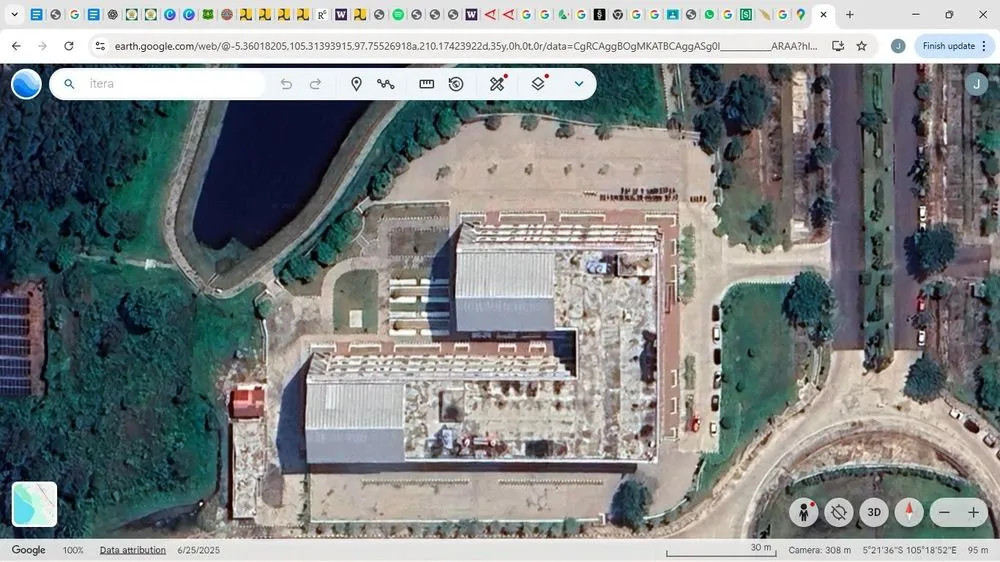Open the satellite-style tools icon in toolbar
Screen dimensions: 1000x562
(x=497, y=84)
